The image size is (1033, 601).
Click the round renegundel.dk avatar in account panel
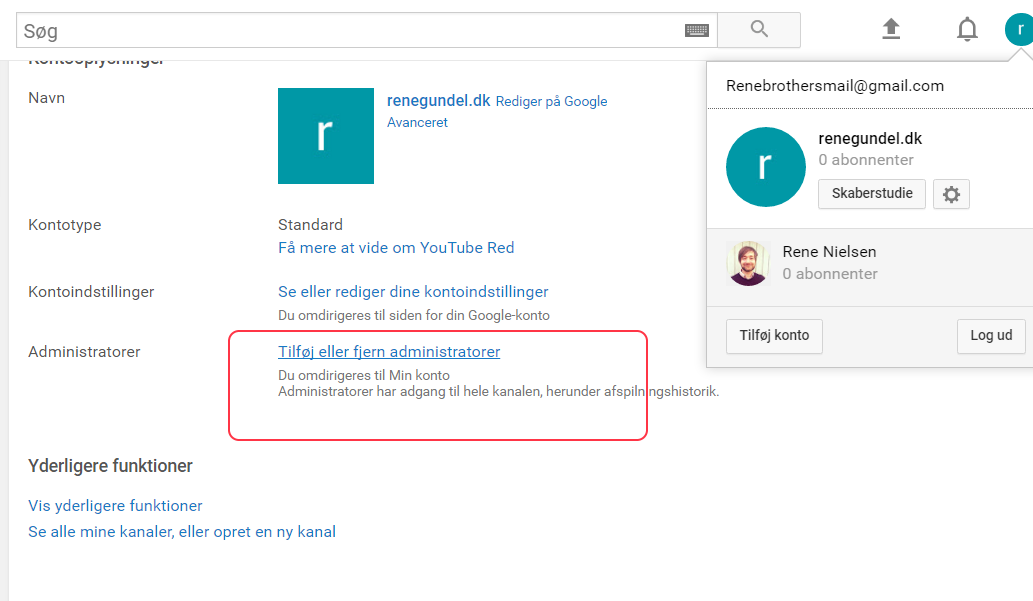pos(766,167)
